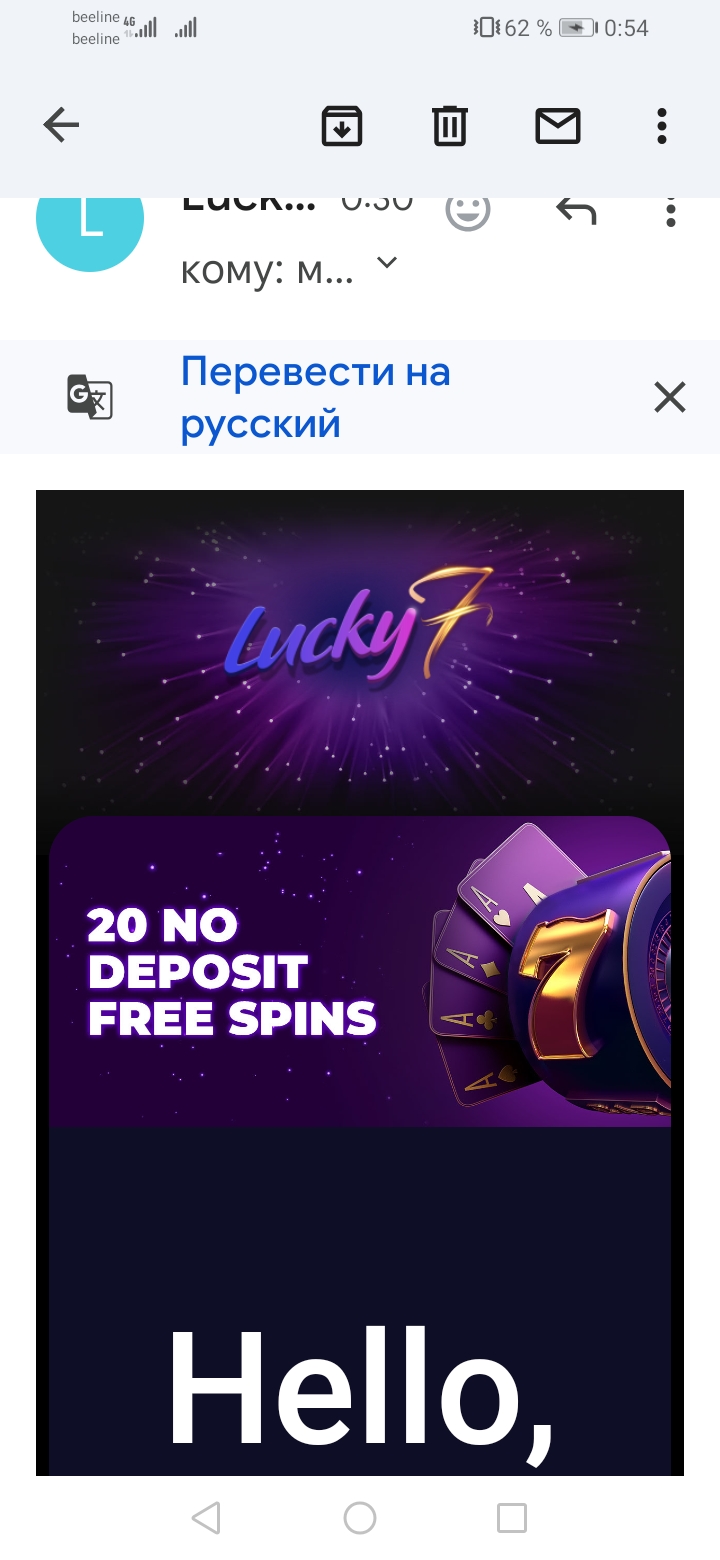The width and height of the screenshot is (720, 1560).
Task: Tap the back arrow in the toolbar
Action: click(61, 125)
